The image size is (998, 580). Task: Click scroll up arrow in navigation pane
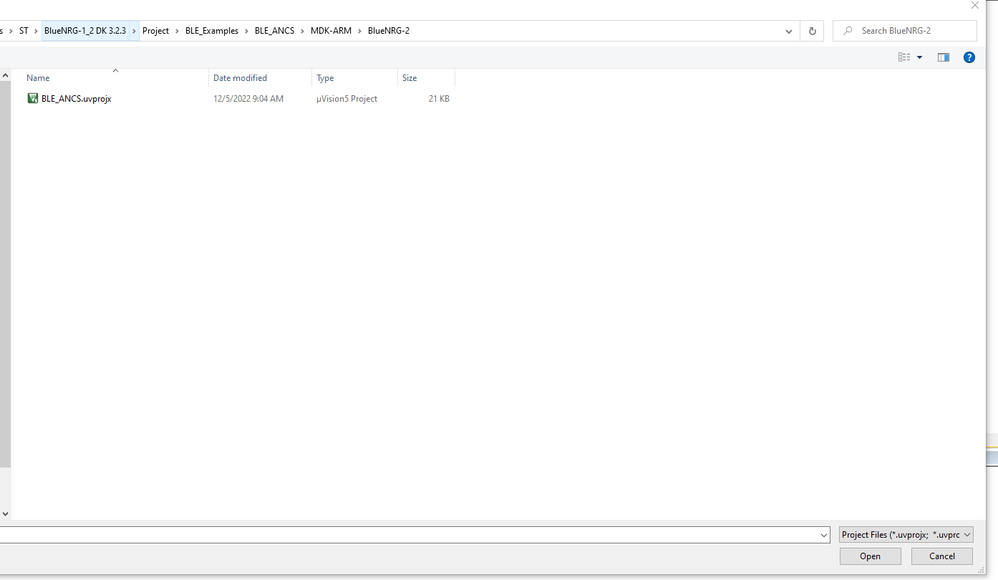pyautogui.click(x=5, y=76)
